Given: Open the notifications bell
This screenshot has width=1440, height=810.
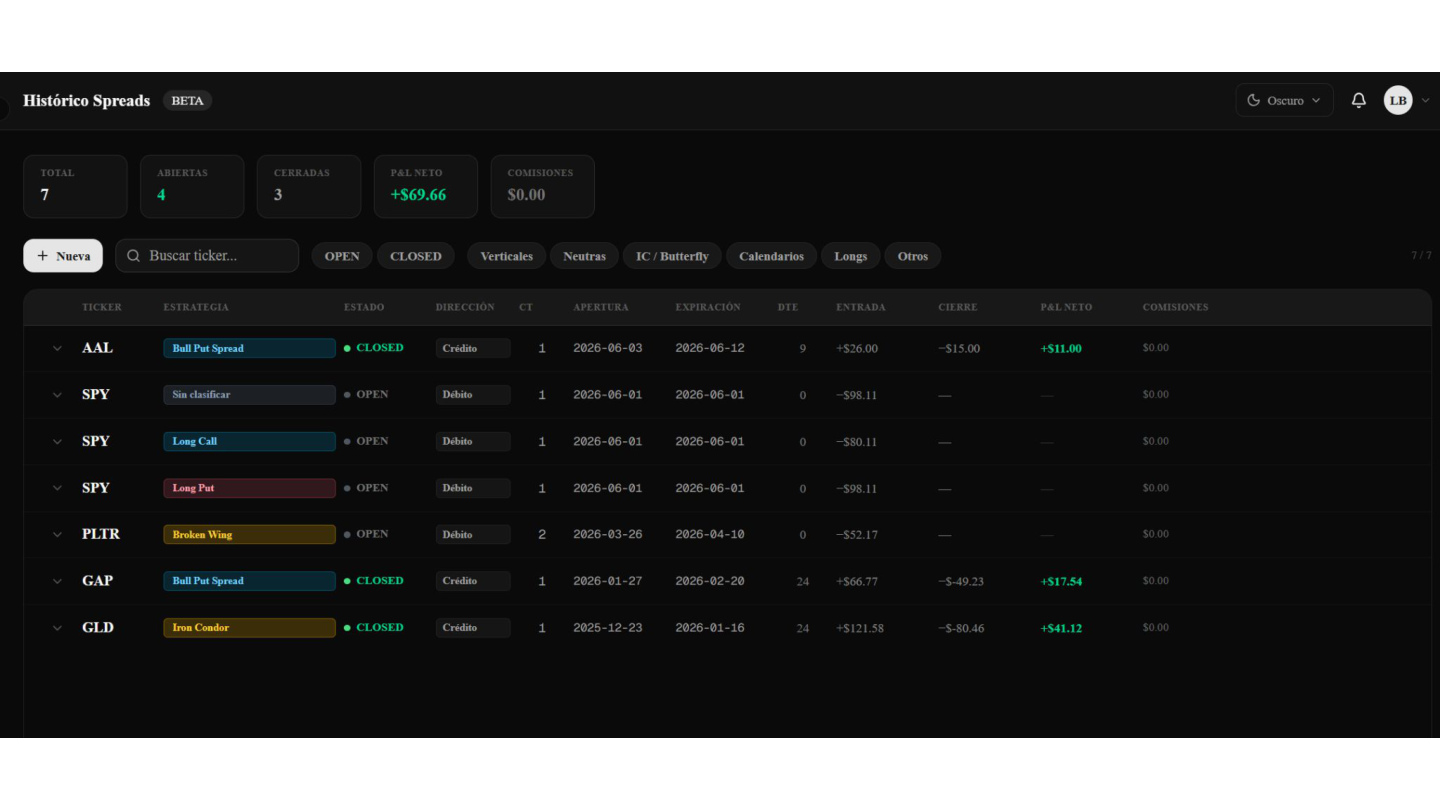Looking at the screenshot, I should [1358, 100].
